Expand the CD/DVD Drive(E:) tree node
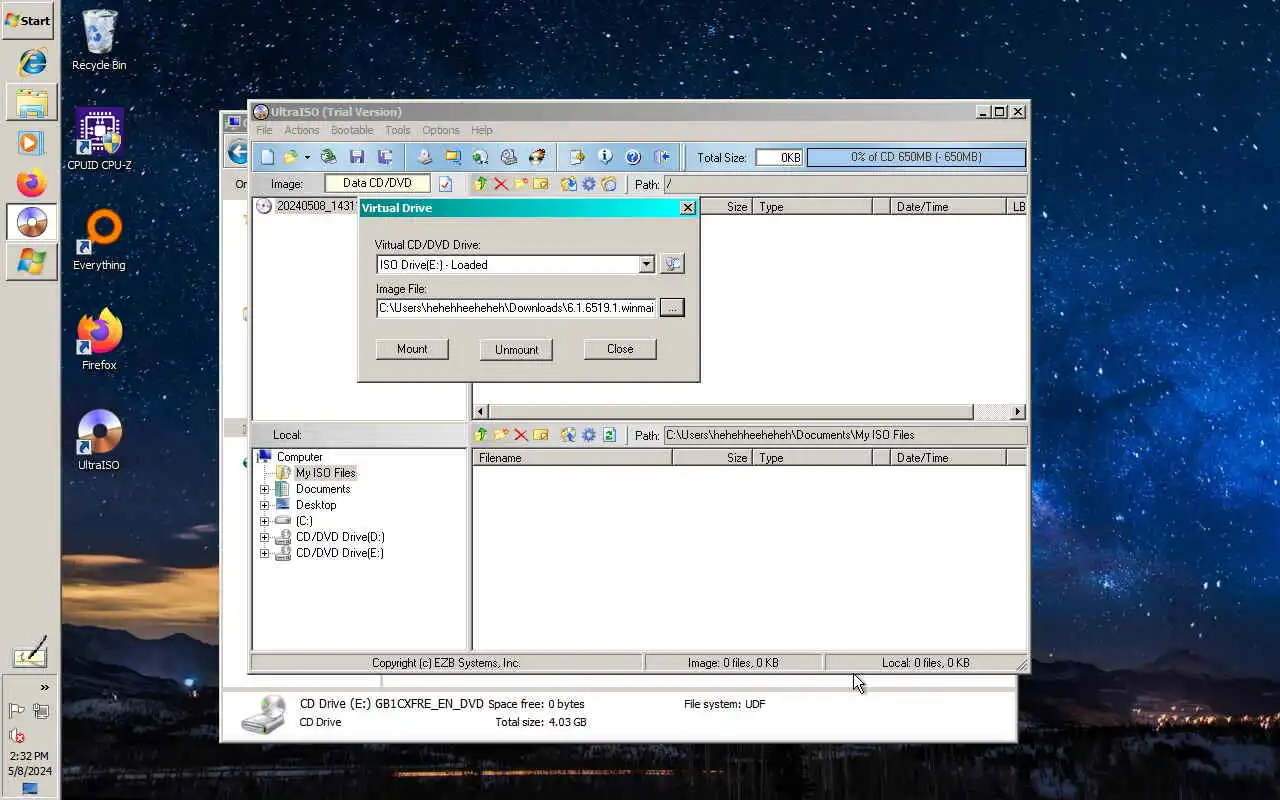1280x800 pixels. [265, 553]
